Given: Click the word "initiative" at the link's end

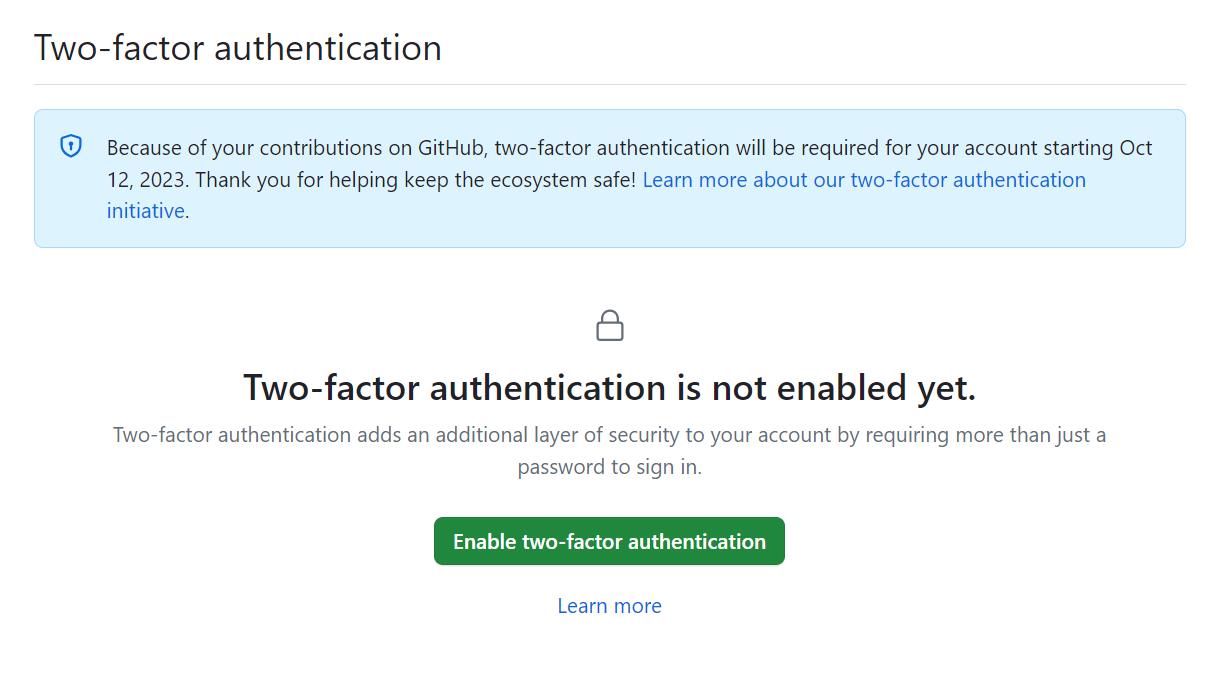Looking at the screenshot, I should click(x=146, y=211).
